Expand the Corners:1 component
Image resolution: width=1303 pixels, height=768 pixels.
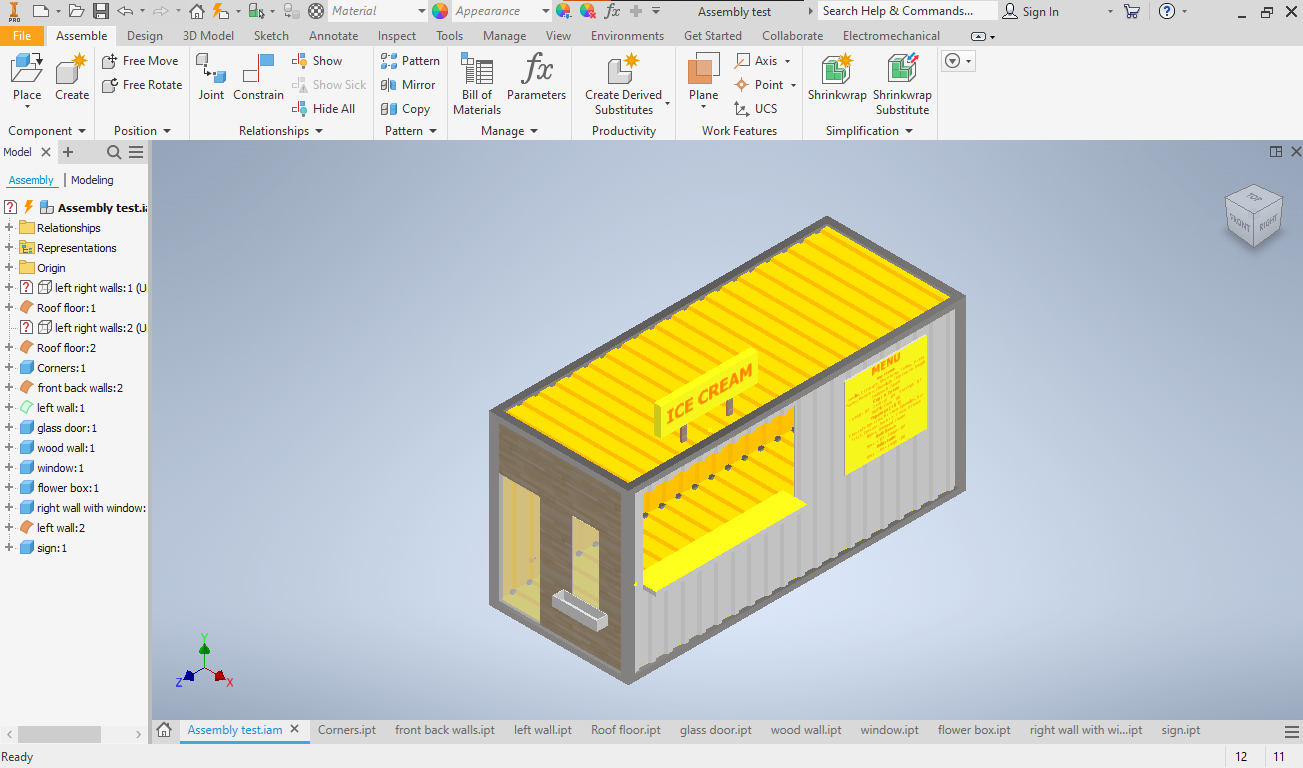[9, 368]
